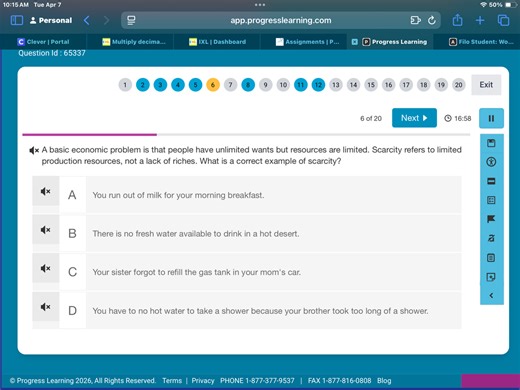Close the Progress Learning tab
The height and width of the screenshot is (390, 520).
tap(355, 42)
